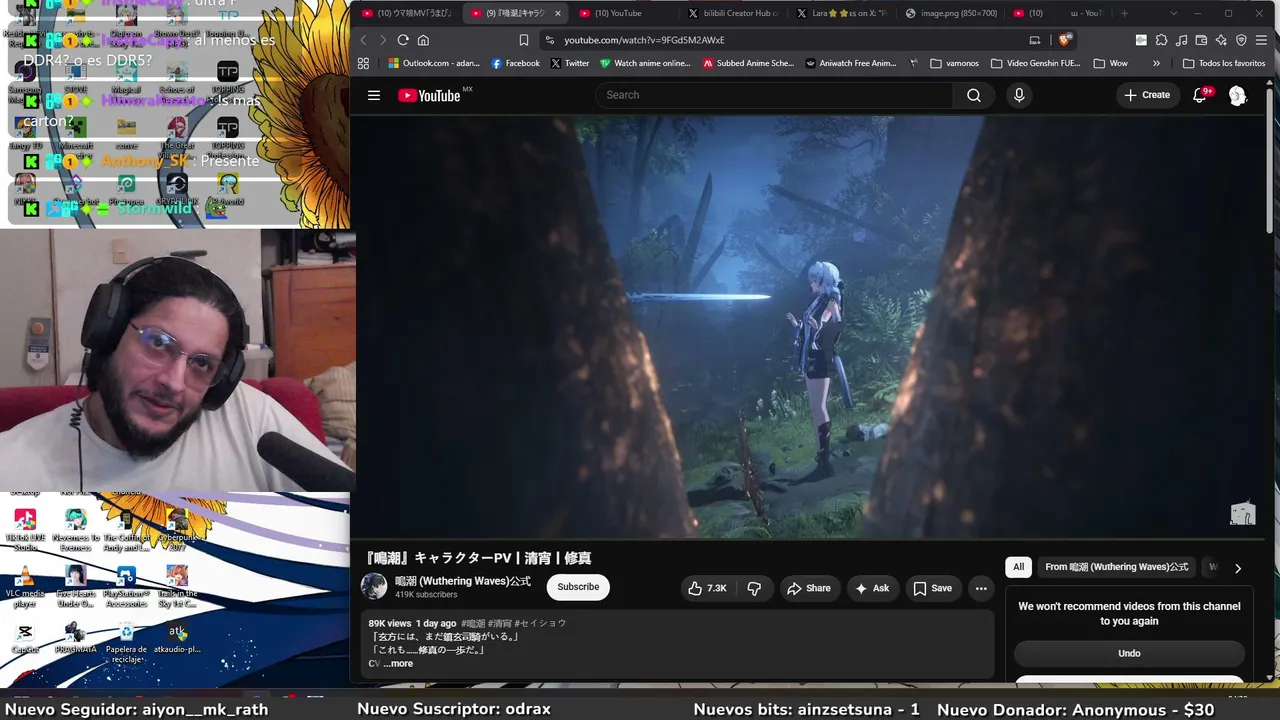This screenshot has height=720, width=1280.
Task: Open the vamonos bookmarks folder
Action: click(954, 63)
